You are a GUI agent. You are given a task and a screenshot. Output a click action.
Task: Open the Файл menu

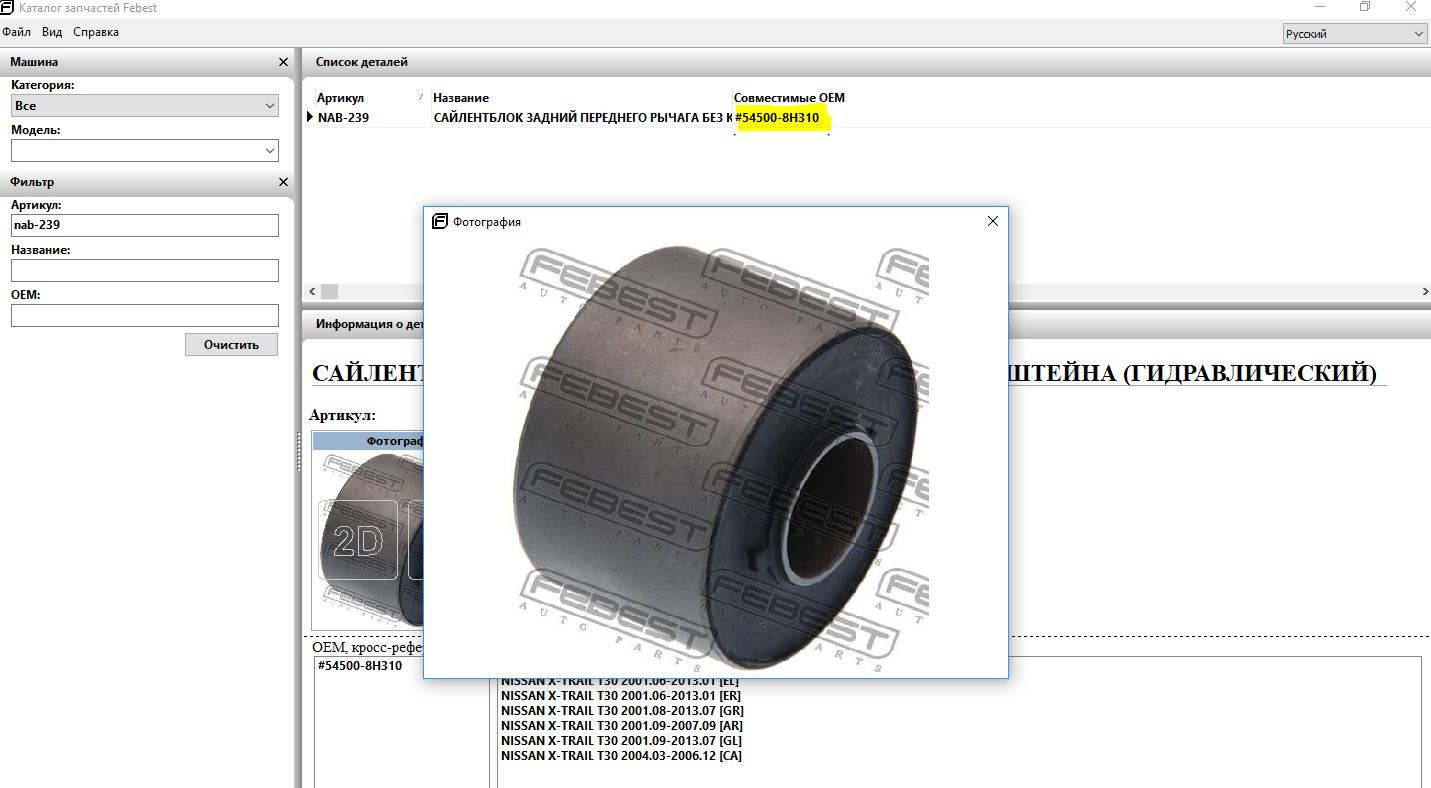16,32
